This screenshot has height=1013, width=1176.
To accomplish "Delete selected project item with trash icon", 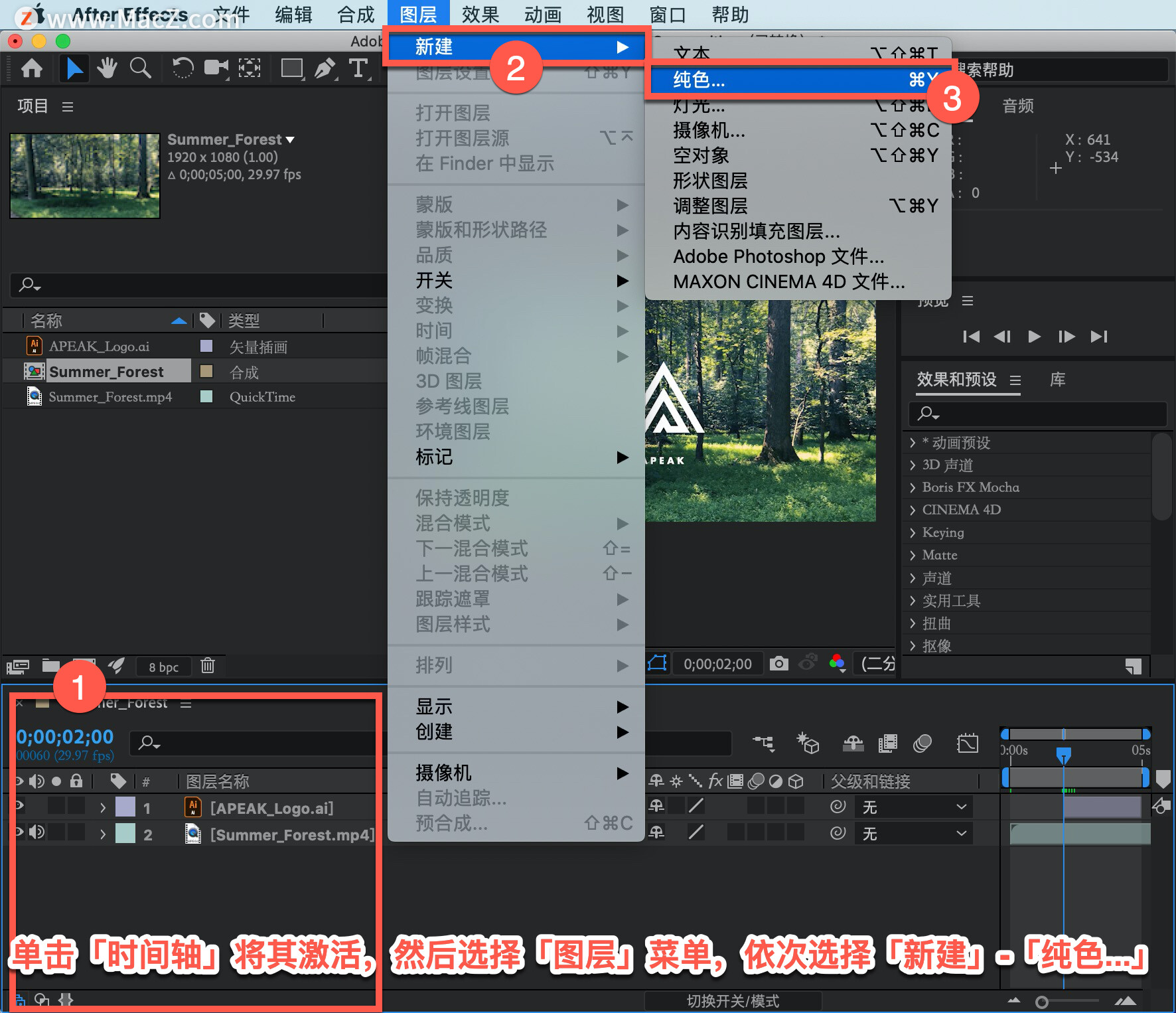I will pos(208,665).
